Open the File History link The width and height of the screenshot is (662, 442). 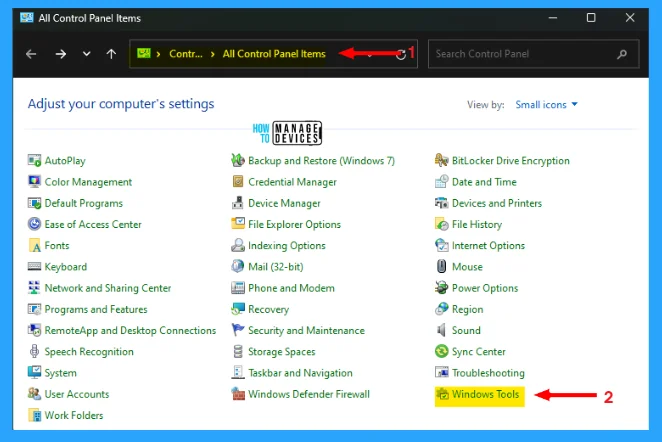(x=477, y=224)
